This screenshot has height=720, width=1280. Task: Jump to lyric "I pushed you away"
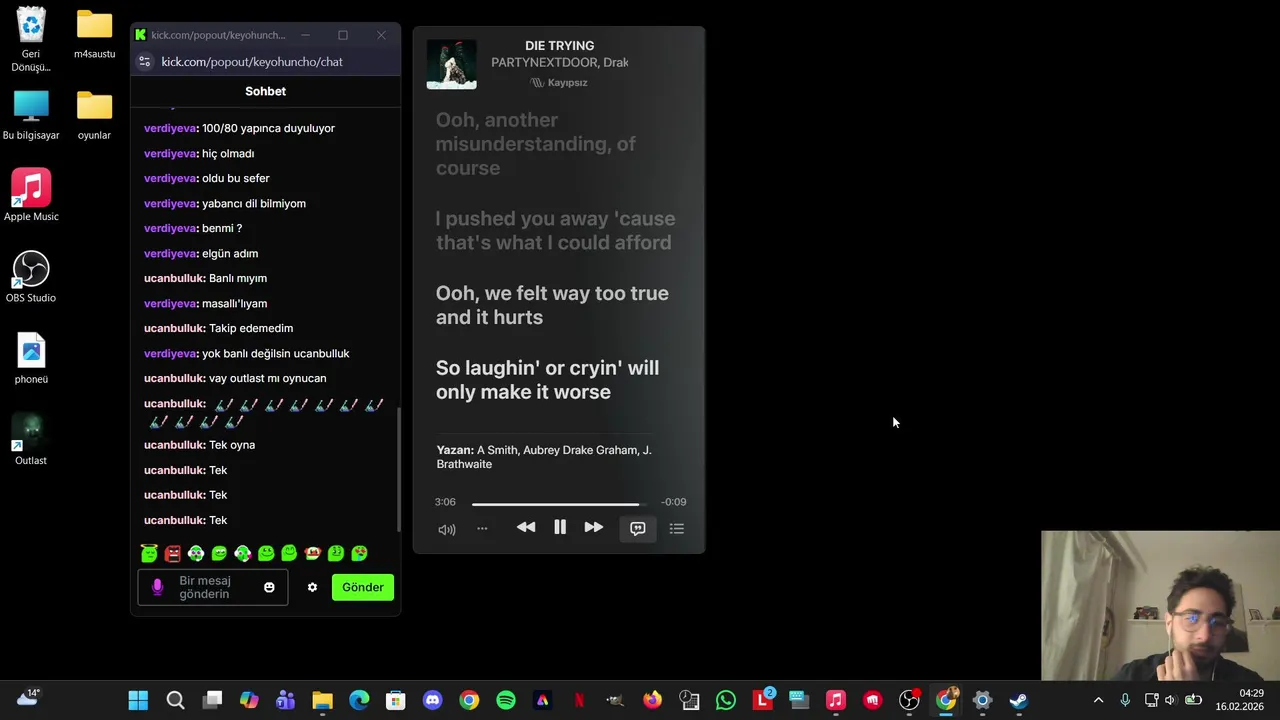555,230
